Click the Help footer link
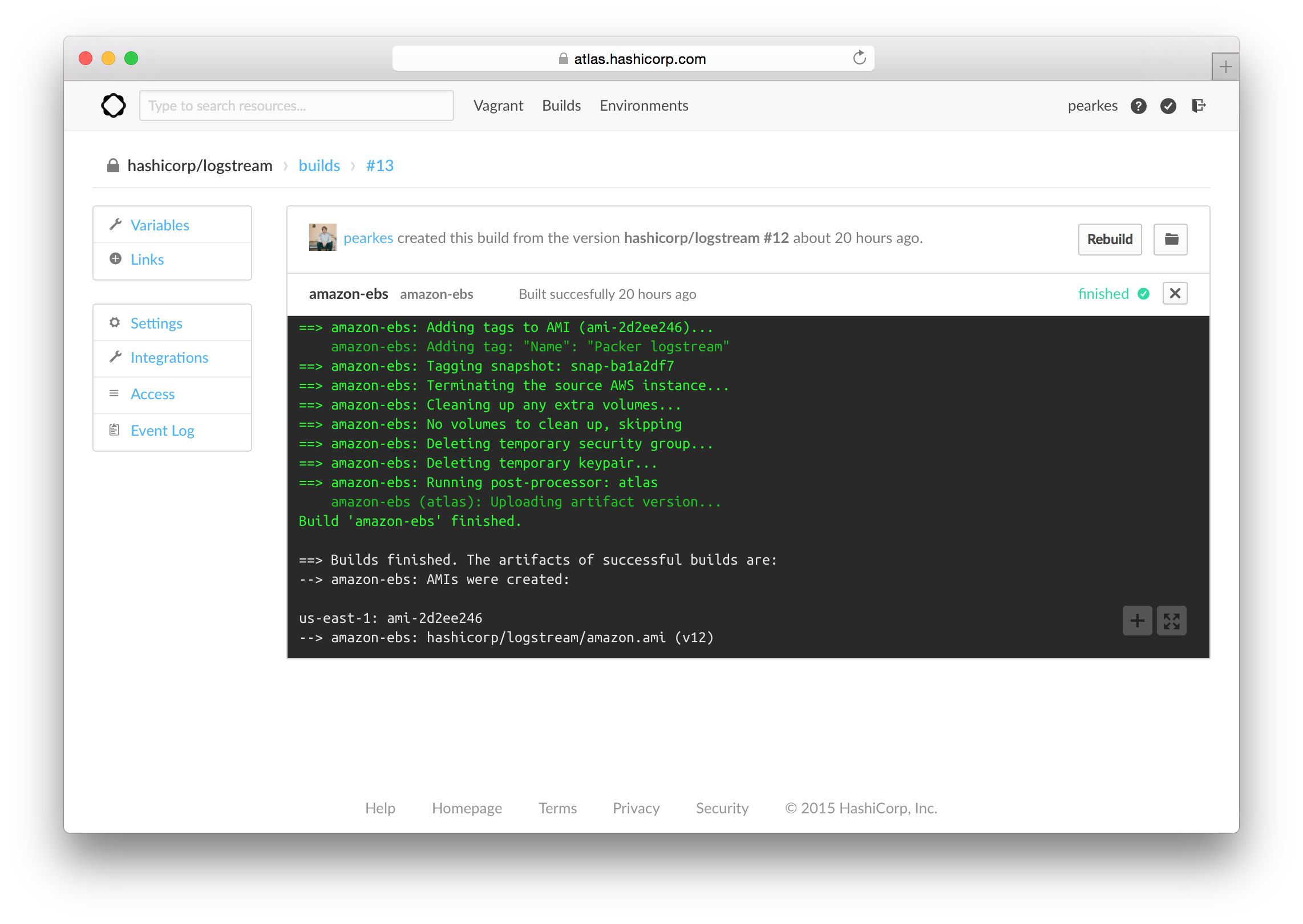The height and width of the screenshot is (924, 1303). click(x=380, y=808)
